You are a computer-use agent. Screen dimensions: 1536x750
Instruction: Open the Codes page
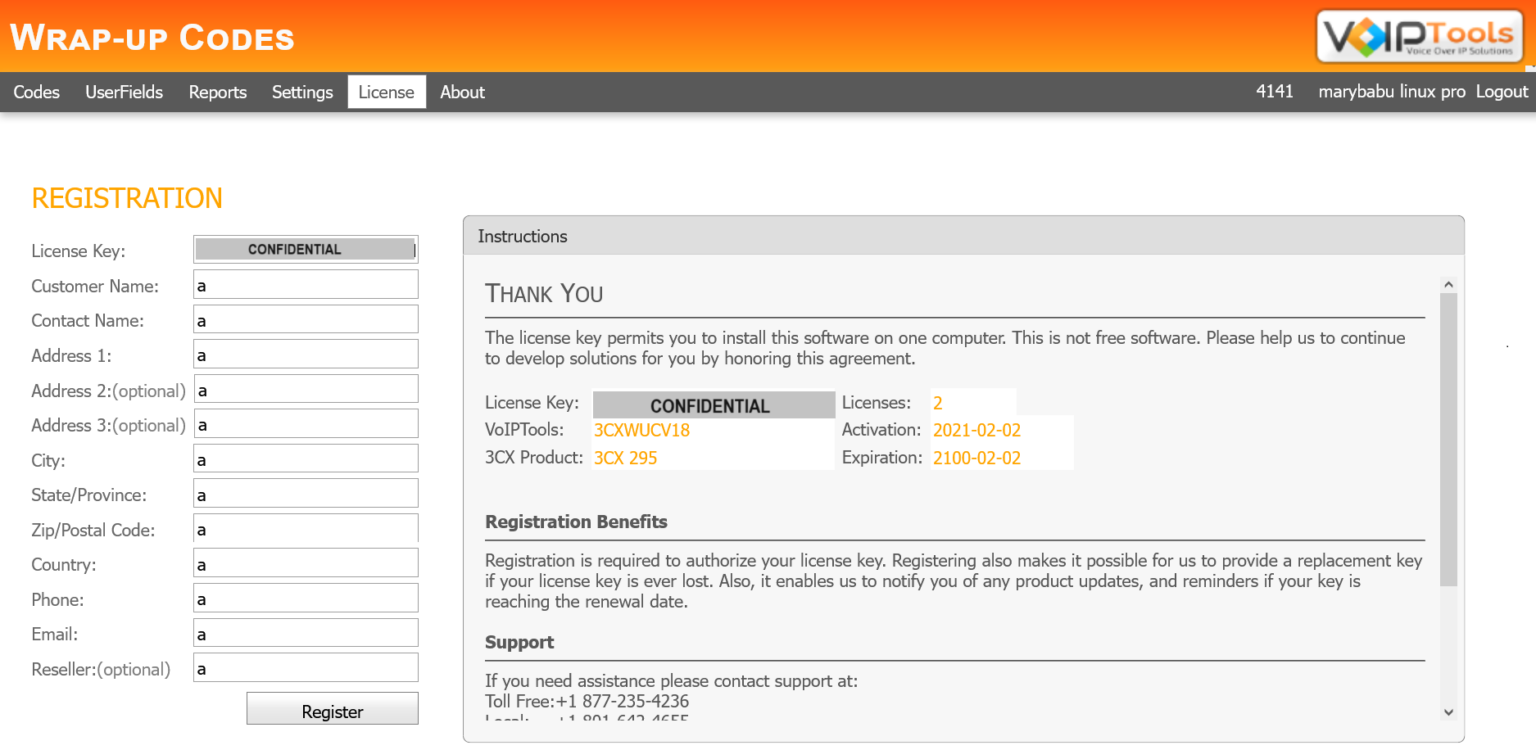pyautogui.click(x=36, y=91)
